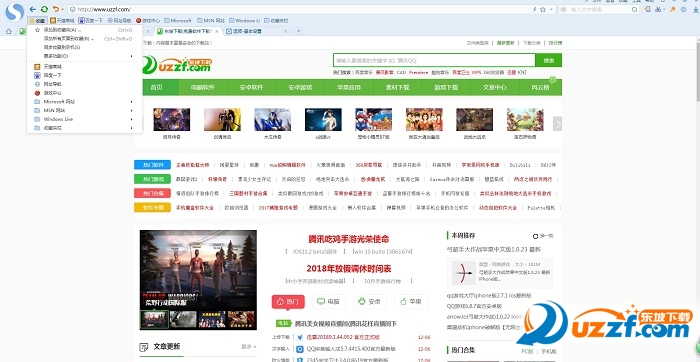This screenshot has height=362, width=700.
Task: Click the uzzf site search input field
Action: 434,60
